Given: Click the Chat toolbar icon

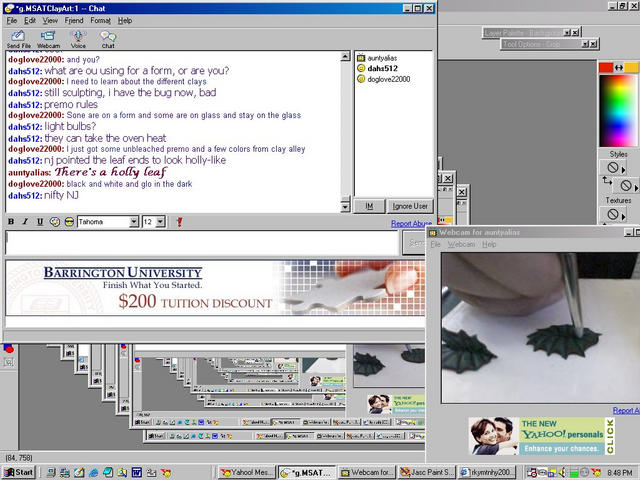Looking at the screenshot, I should [108, 39].
